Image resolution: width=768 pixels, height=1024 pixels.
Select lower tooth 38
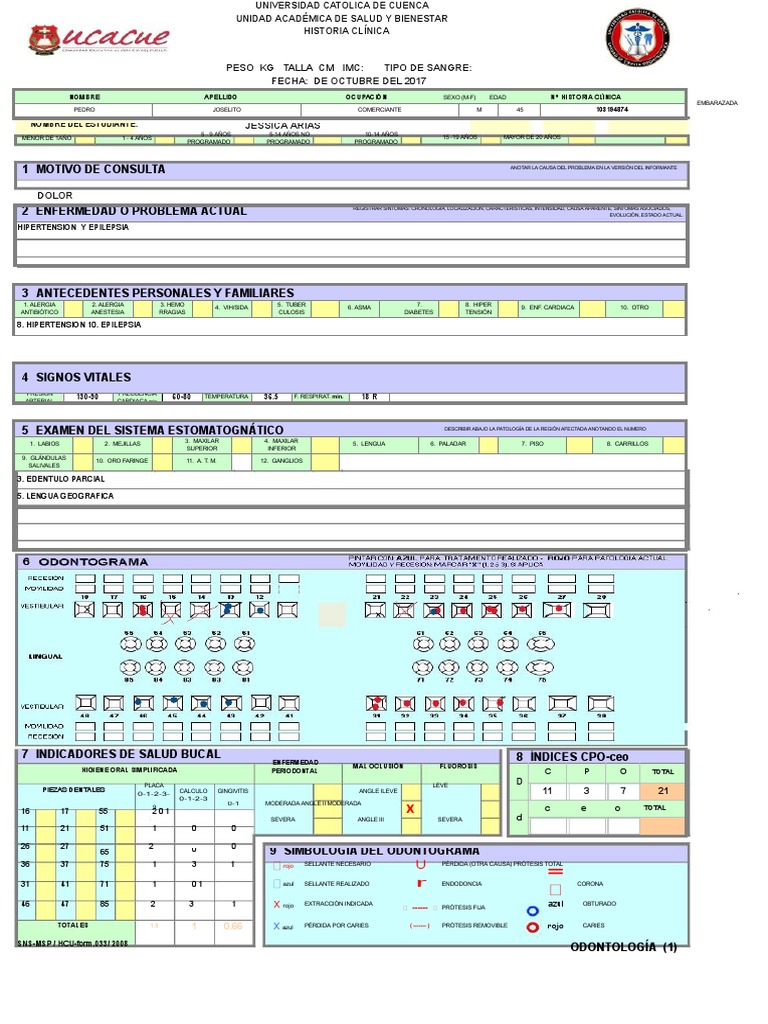(x=601, y=703)
